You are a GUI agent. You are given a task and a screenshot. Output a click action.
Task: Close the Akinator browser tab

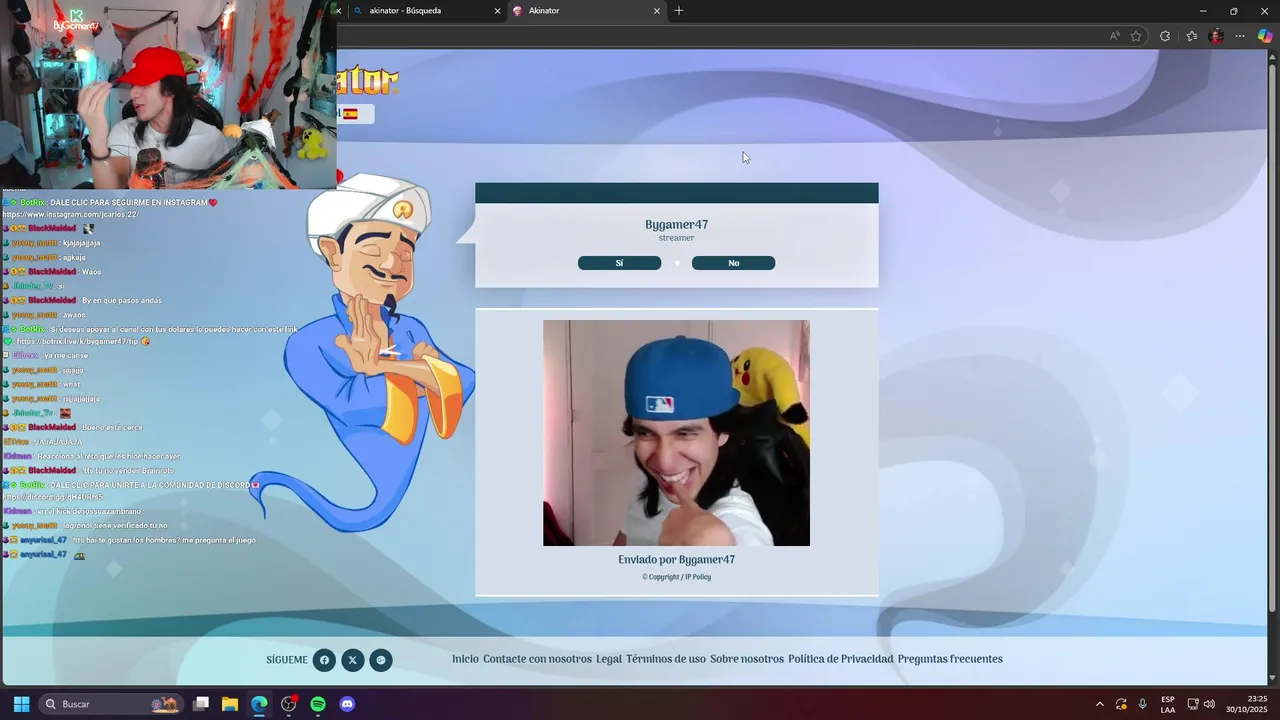(657, 11)
